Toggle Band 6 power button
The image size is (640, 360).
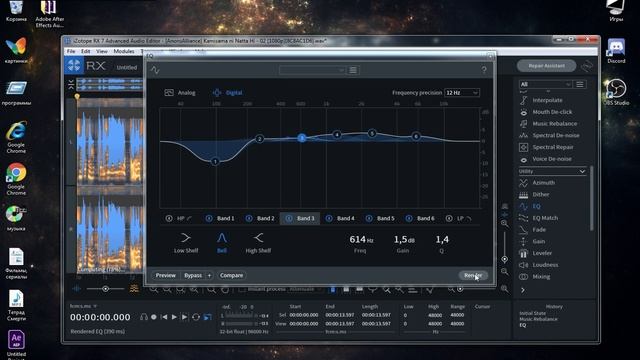(x=409, y=218)
